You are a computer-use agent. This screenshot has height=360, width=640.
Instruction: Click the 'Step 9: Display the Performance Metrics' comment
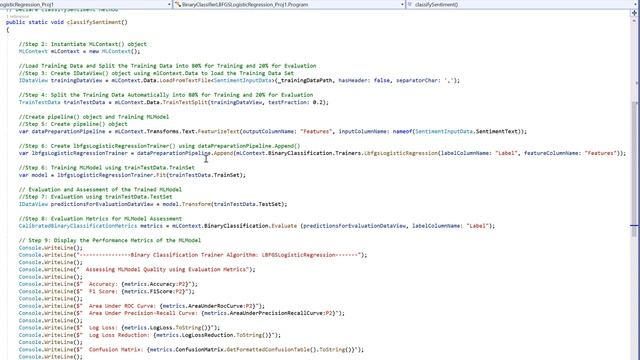pos(110,240)
